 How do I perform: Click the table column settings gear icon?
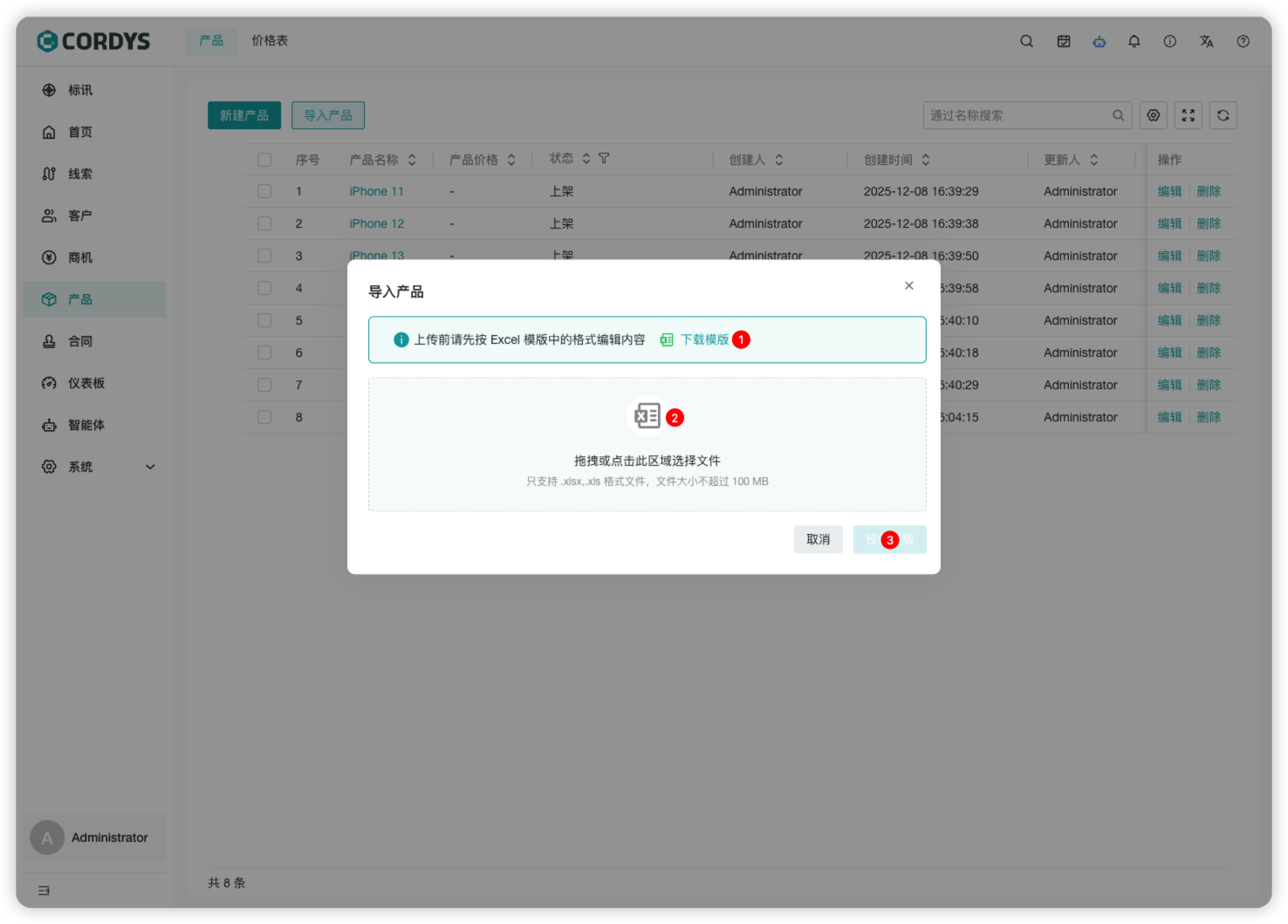[1153, 115]
